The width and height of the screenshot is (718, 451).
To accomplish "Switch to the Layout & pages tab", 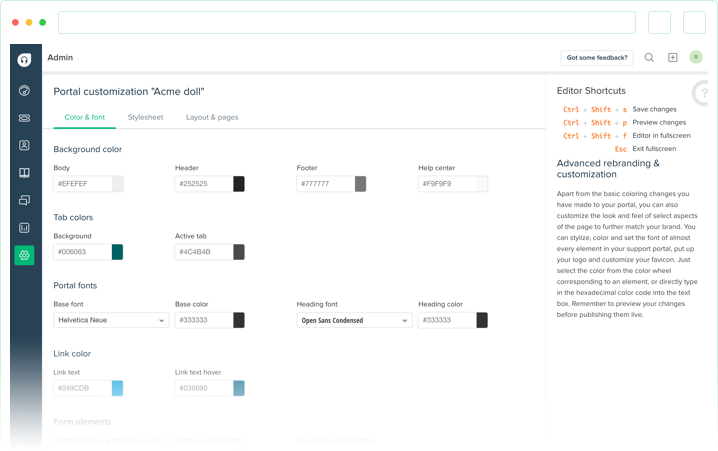I will 212,117.
